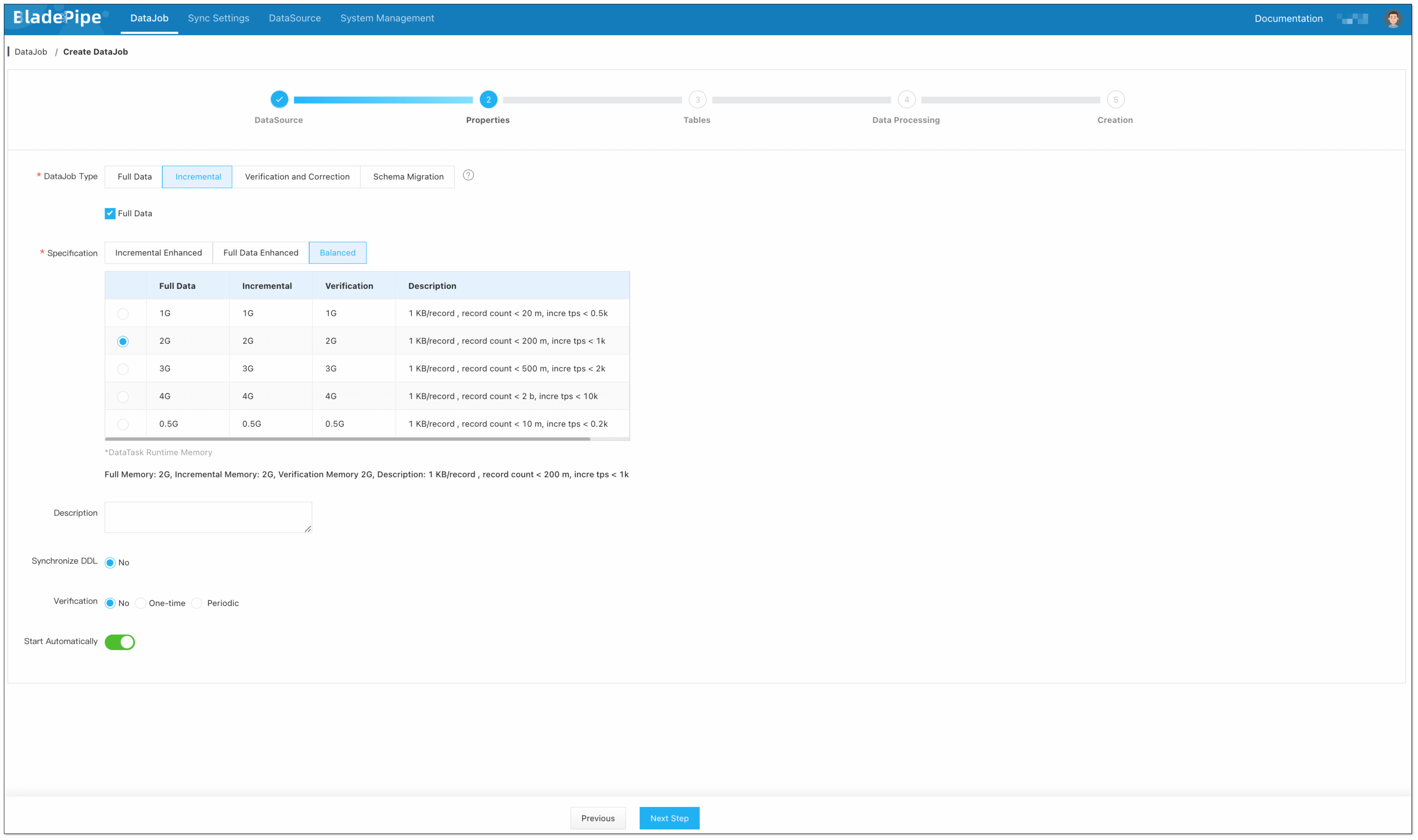Viewport: 1418px width, 840px height.
Task: Uncheck the Full Data checkbox
Action: (110, 213)
